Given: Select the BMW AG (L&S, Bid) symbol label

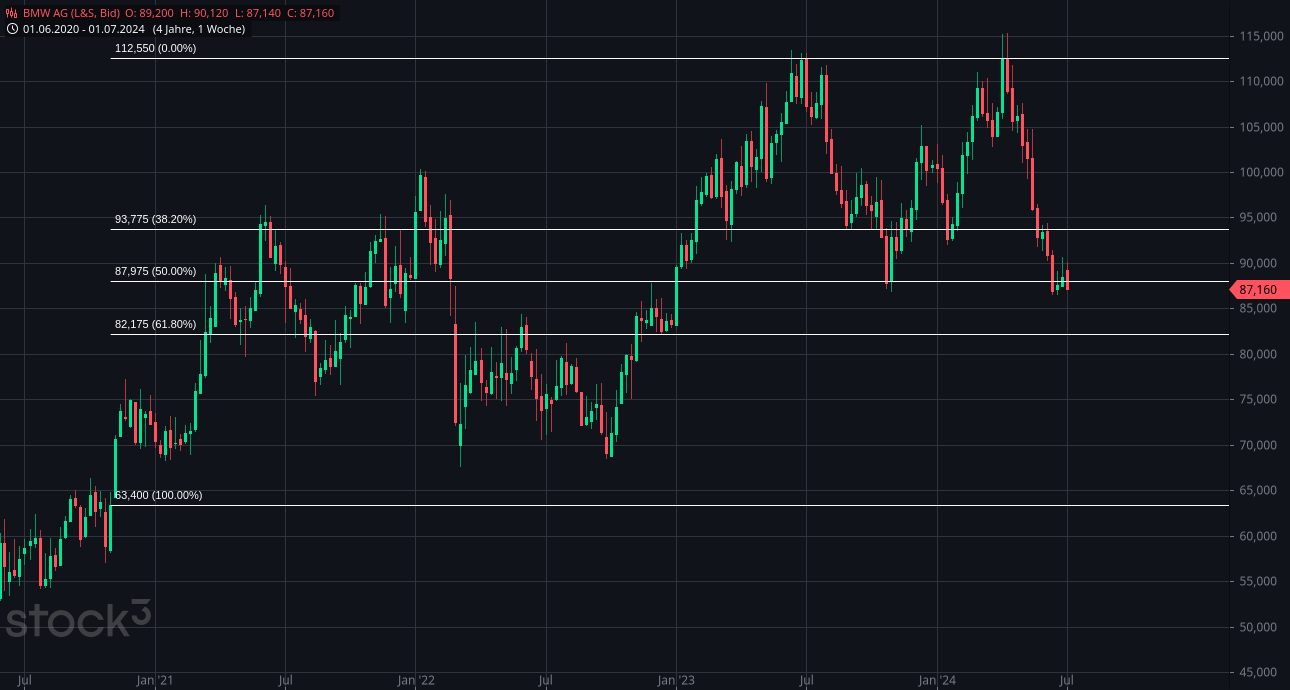Looking at the screenshot, I should coord(72,14).
